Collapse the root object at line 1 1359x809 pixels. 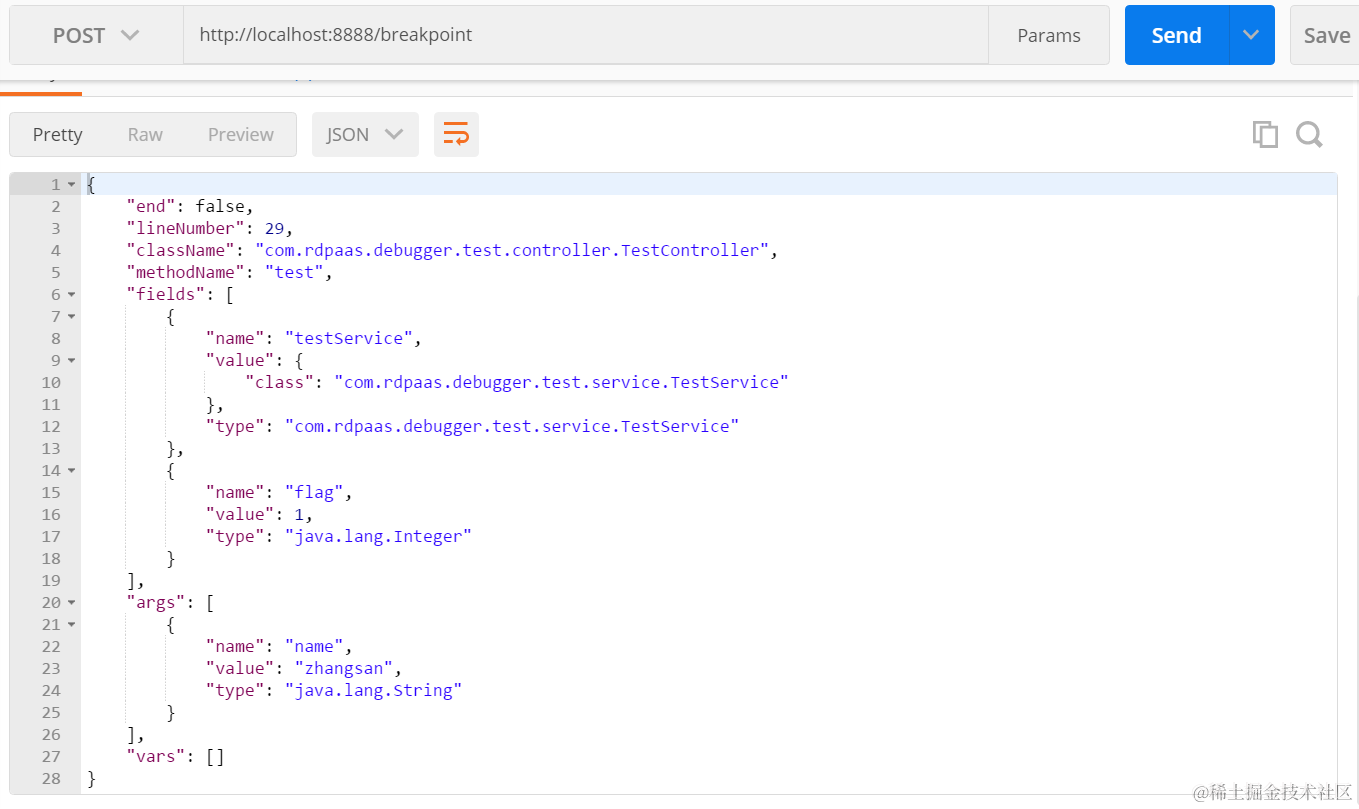click(71, 185)
